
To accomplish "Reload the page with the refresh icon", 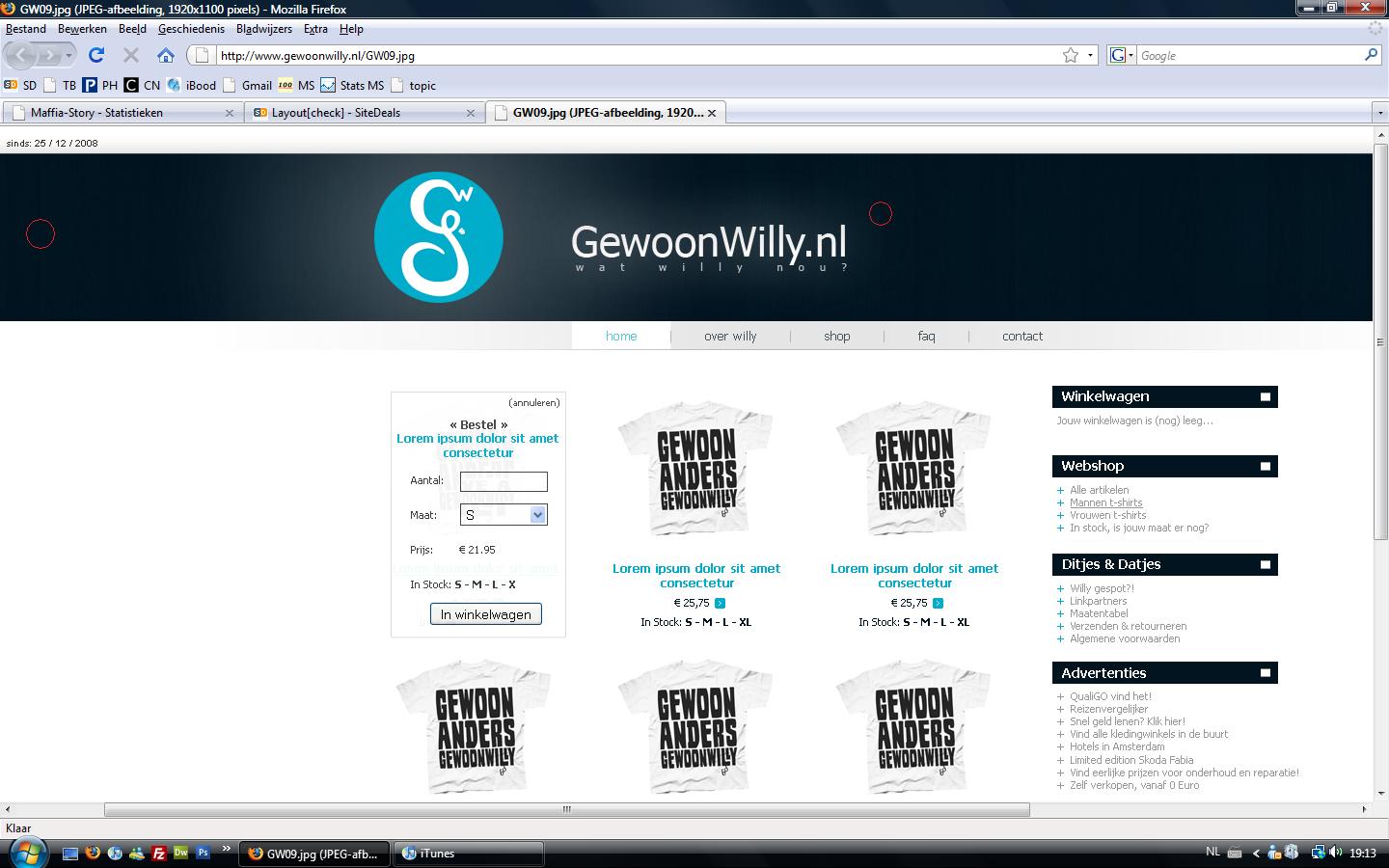I will pos(96,55).
